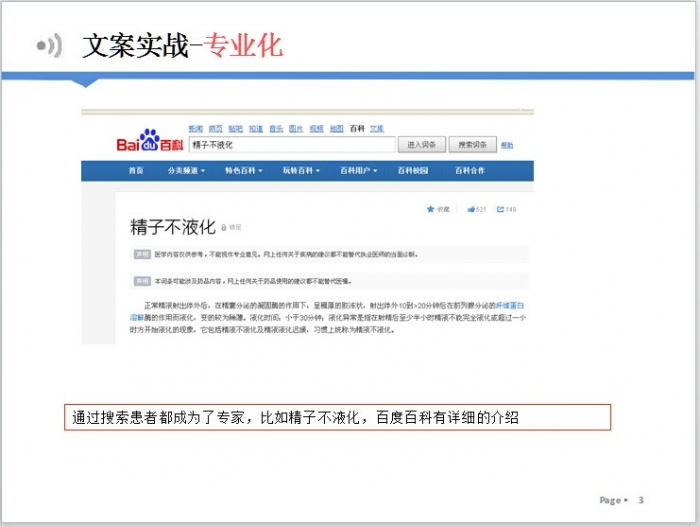
Task: Click the search field containing 精子不液化
Action: coord(292,145)
